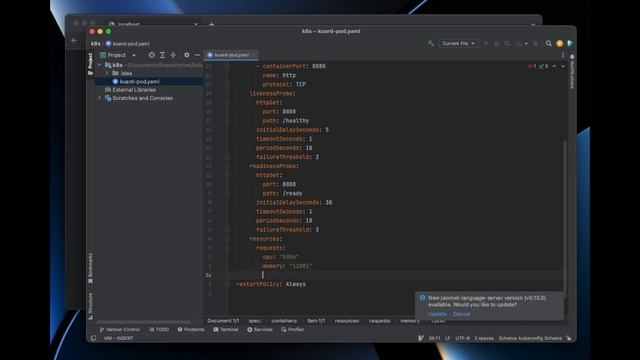
Task: Open the TODO tool window
Action: (159, 329)
